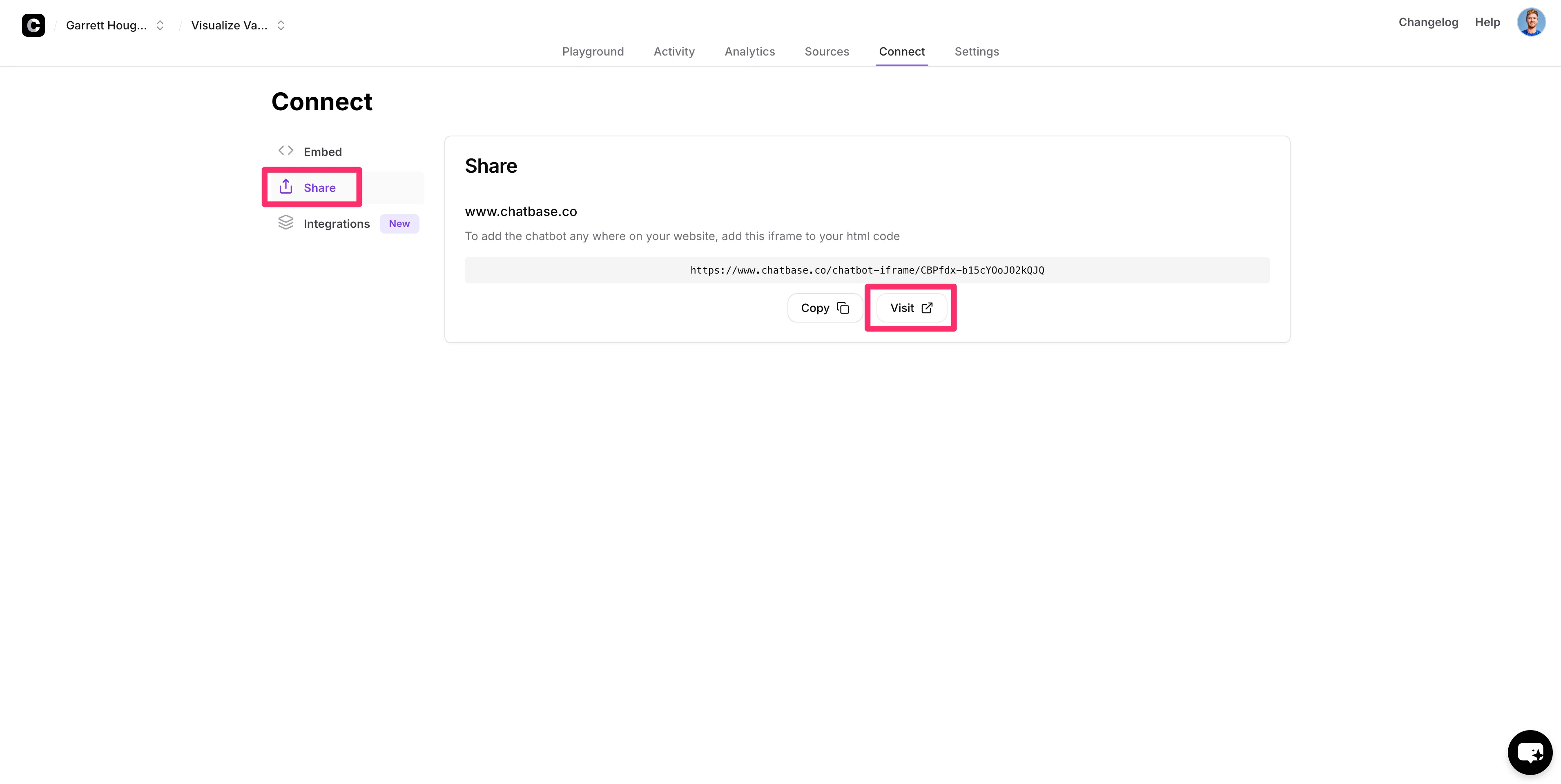1561x784 pixels.
Task: Click the Integrations layers icon
Action: [x=285, y=223]
